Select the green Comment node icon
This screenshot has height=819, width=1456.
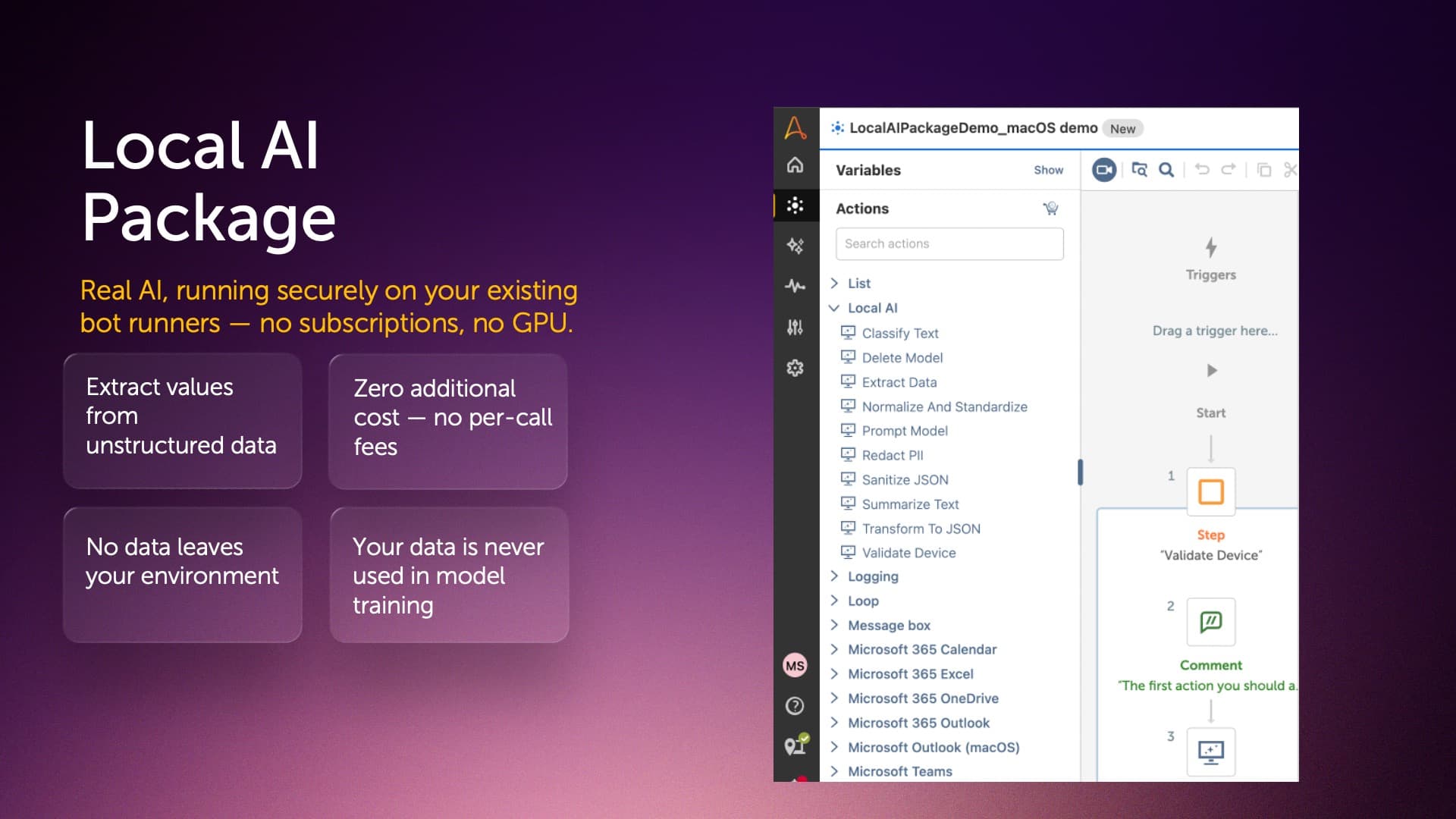(1211, 622)
